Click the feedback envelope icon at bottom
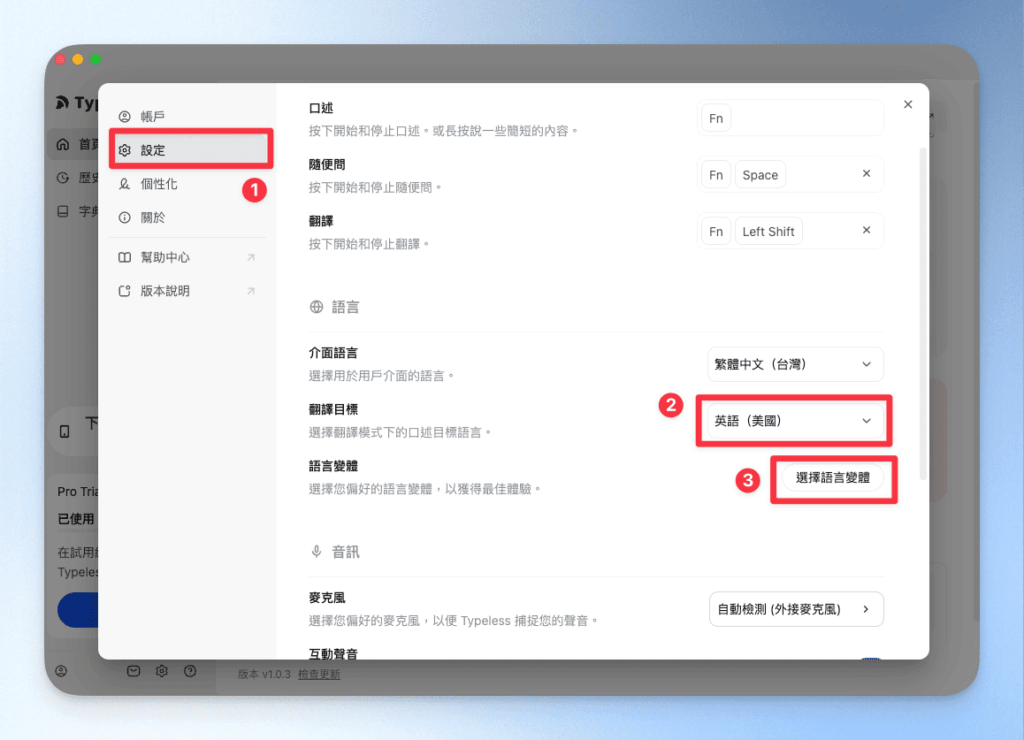The width and height of the screenshot is (1024, 740). (x=134, y=671)
